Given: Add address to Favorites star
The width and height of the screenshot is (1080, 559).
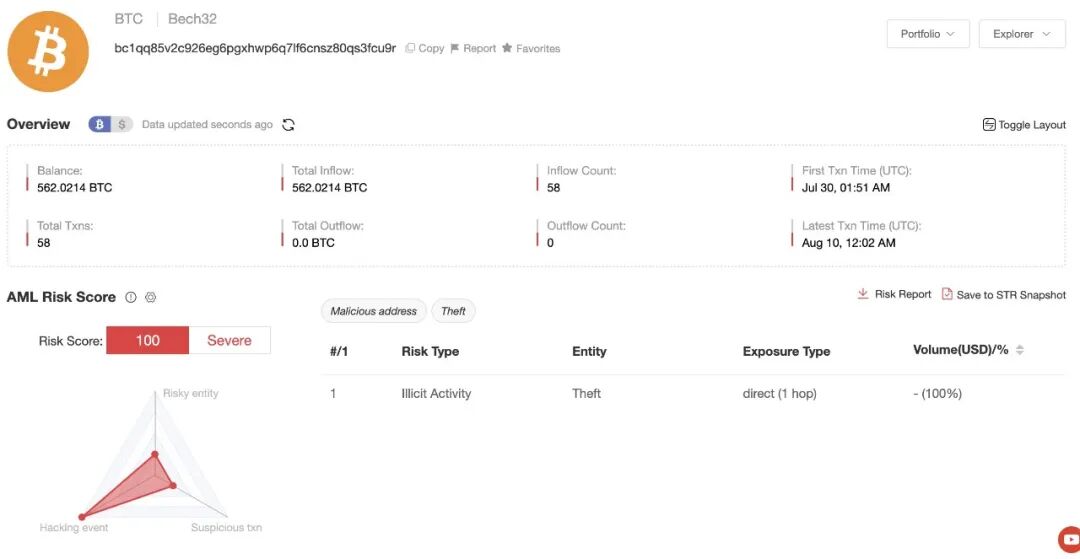Looking at the screenshot, I should (x=507, y=48).
